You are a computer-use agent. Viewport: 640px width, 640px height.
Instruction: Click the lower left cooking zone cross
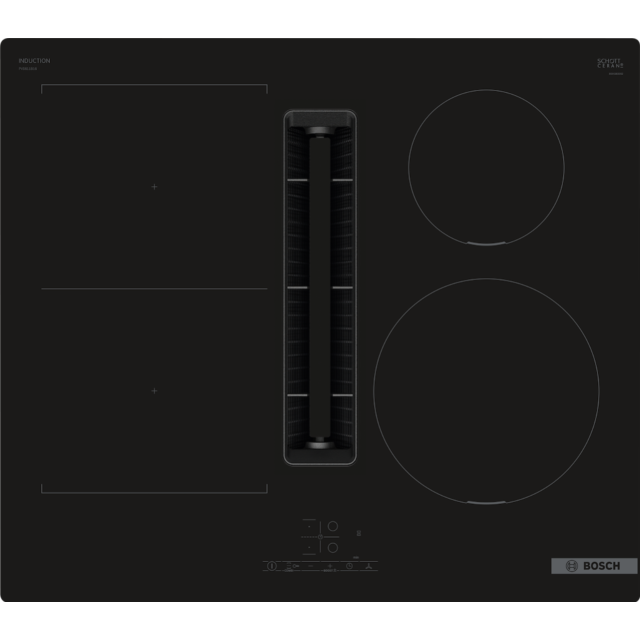tap(154, 391)
